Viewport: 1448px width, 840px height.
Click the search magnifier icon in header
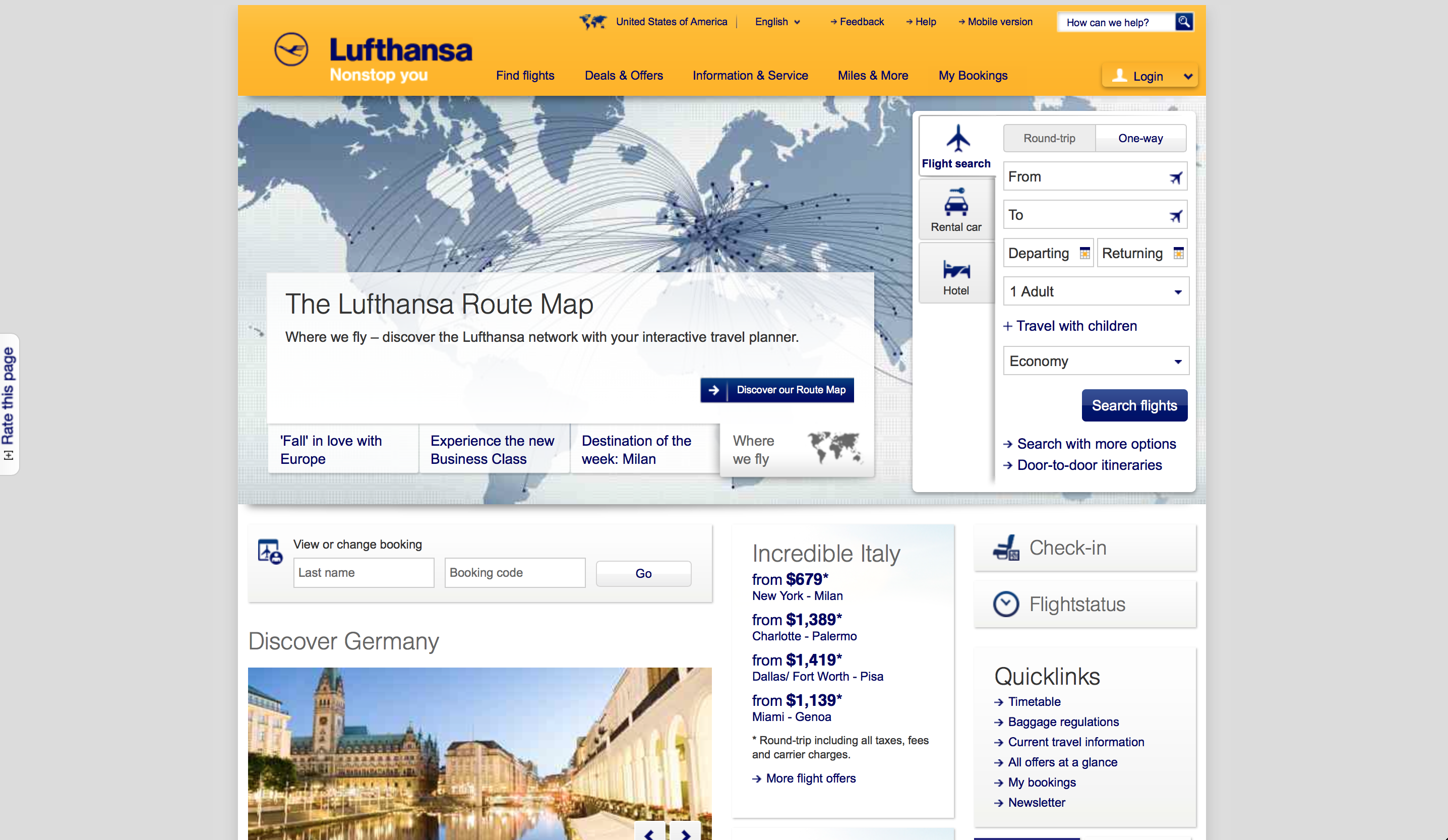click(1184, 22)
